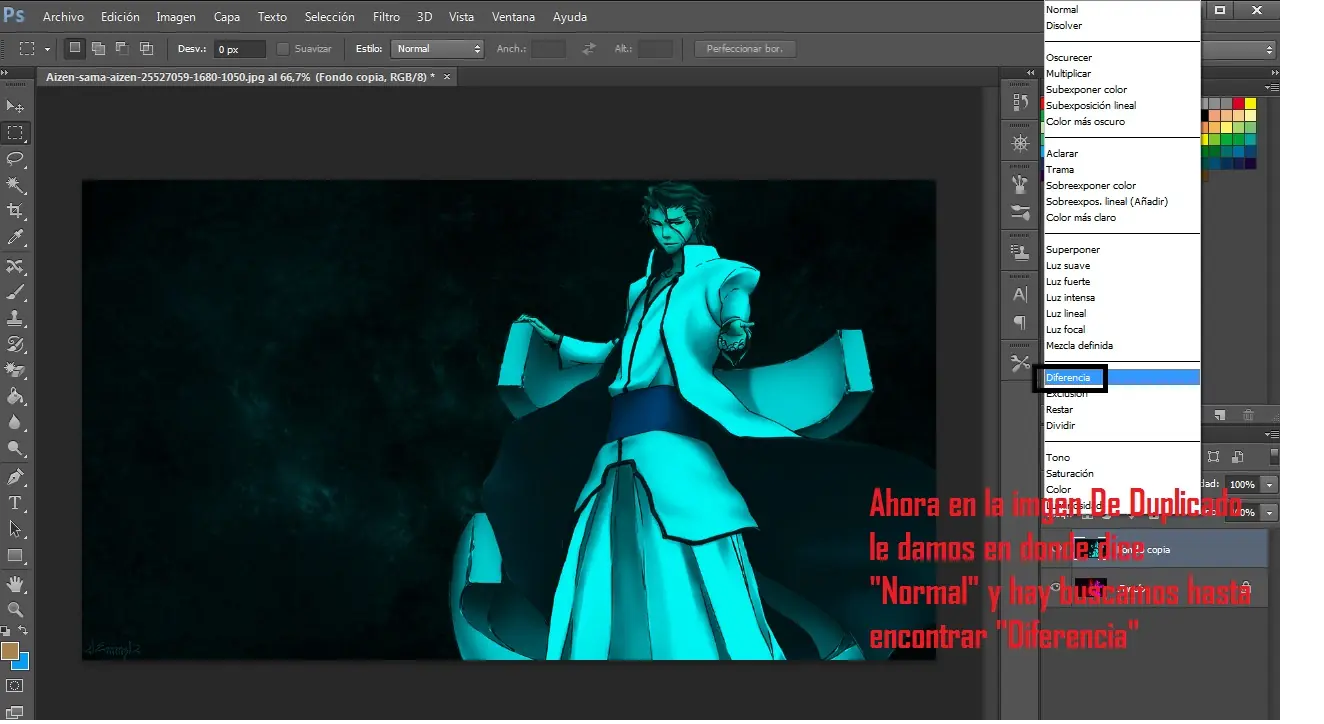Select the Rectangular Marquee tool in toolbox

point(15,132)
